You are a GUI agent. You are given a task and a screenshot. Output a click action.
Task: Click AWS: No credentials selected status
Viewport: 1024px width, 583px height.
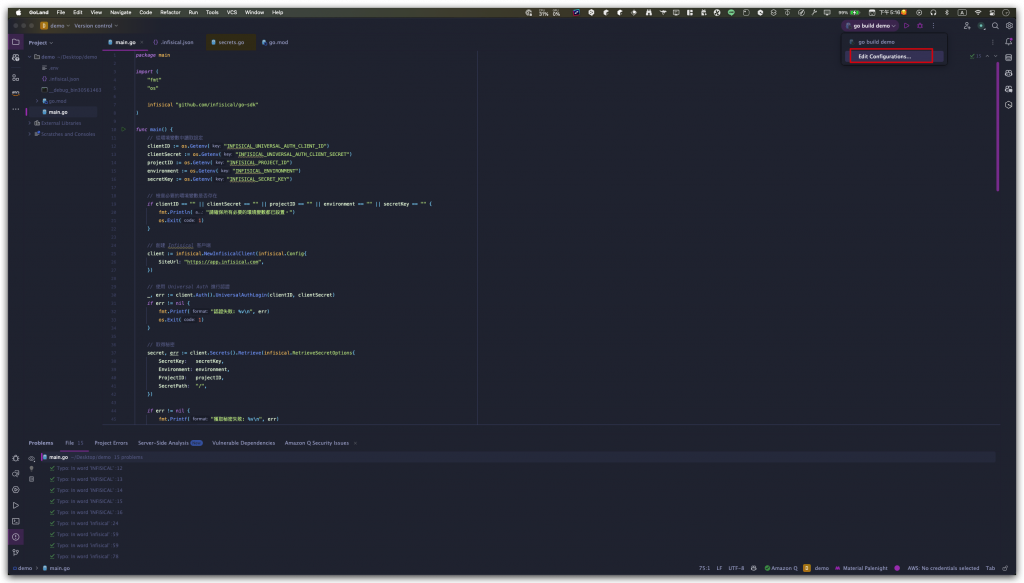point(943,568)
